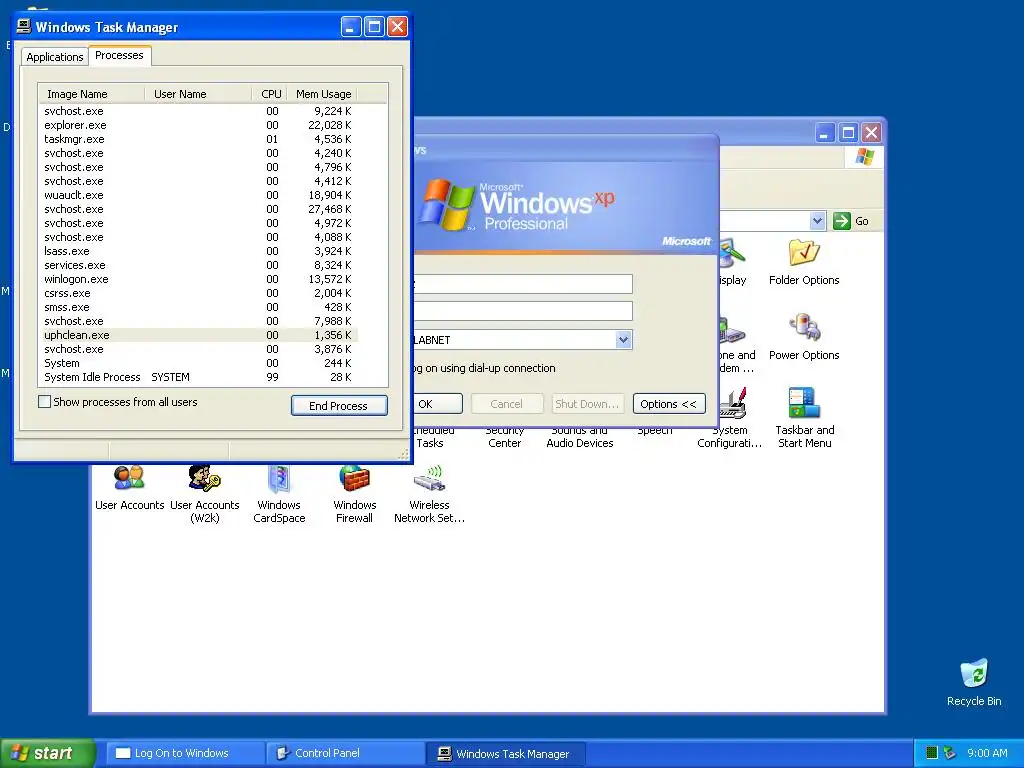
Task: Select explorer.exe process row
Action: click(x=198, y=125)
